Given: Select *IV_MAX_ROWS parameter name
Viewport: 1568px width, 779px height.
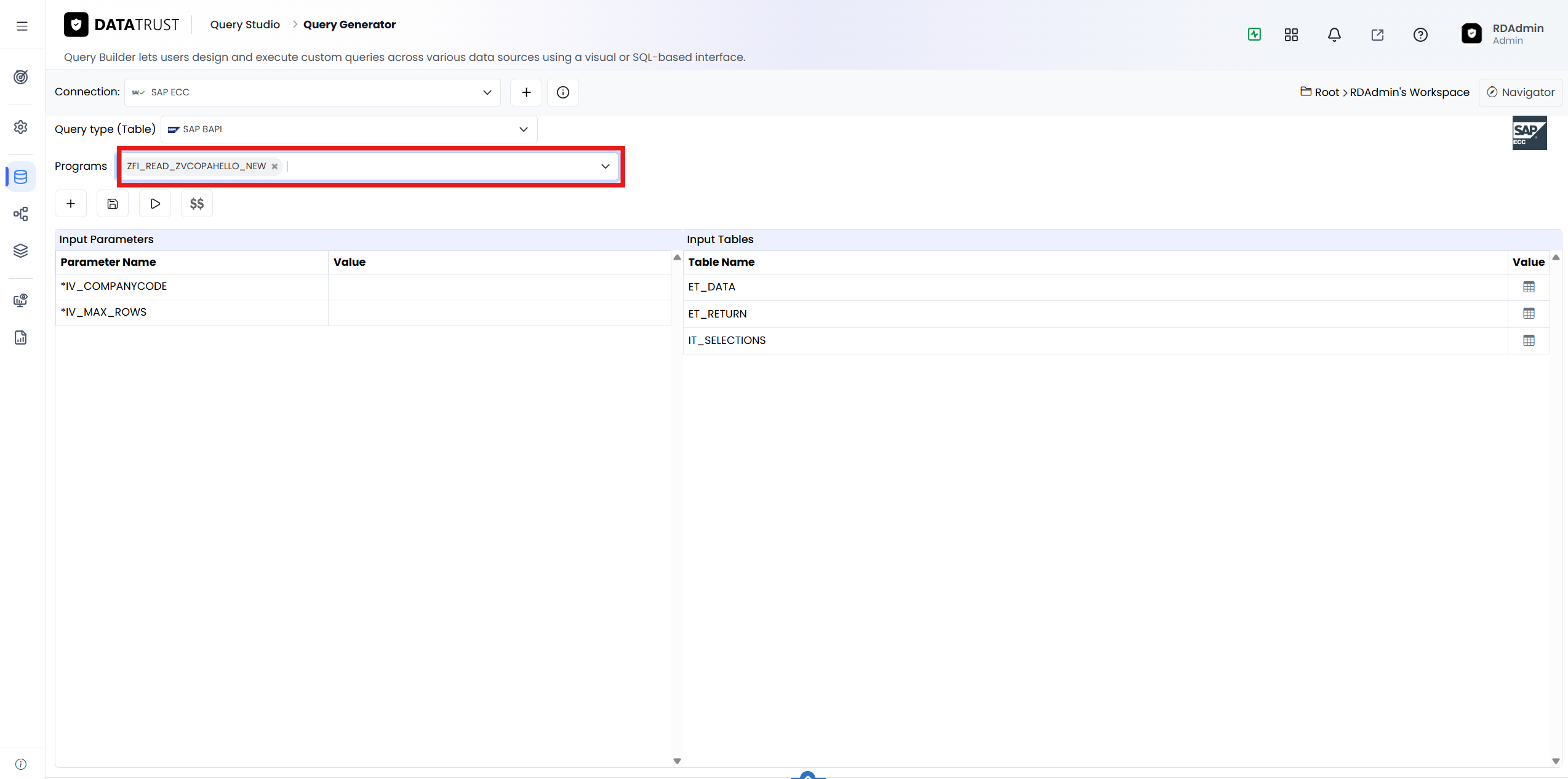Looking at the screenshot, I should [x=103, y=312].
